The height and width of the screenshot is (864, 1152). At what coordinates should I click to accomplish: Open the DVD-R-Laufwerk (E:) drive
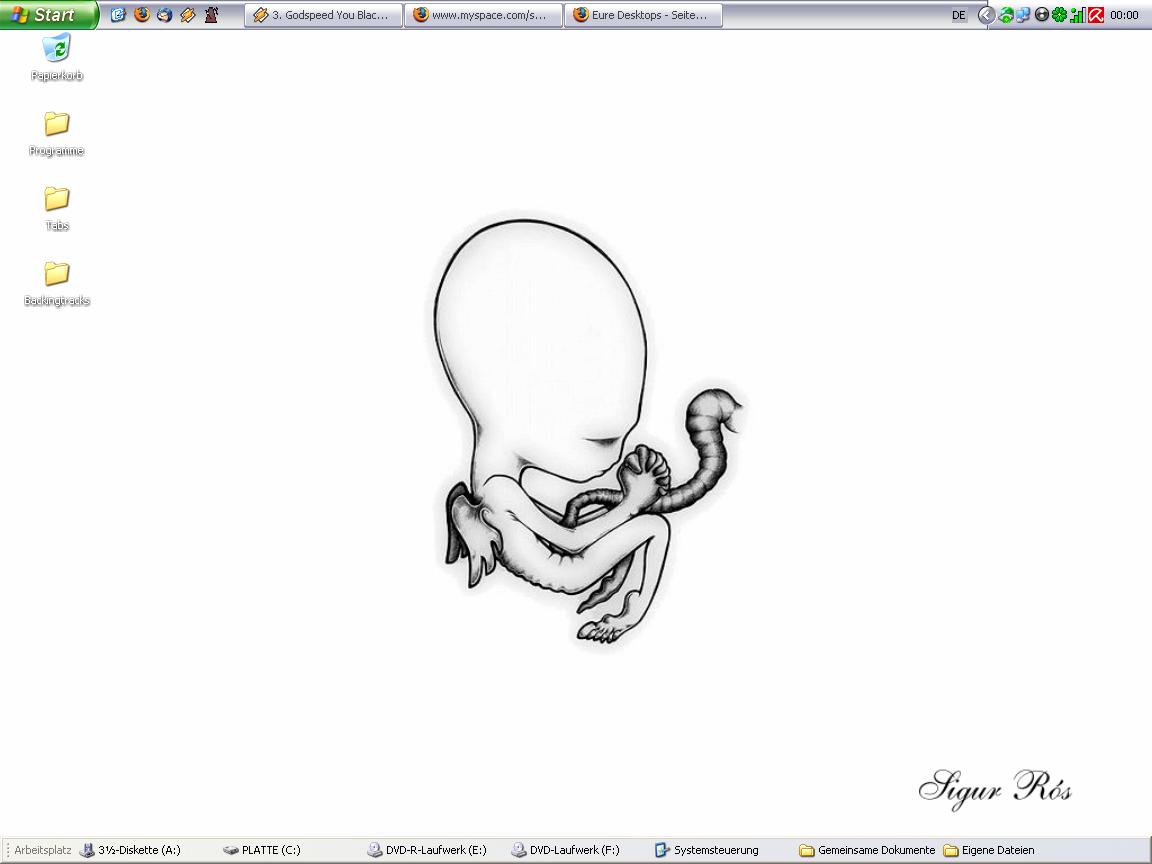[x=427, y=850]
